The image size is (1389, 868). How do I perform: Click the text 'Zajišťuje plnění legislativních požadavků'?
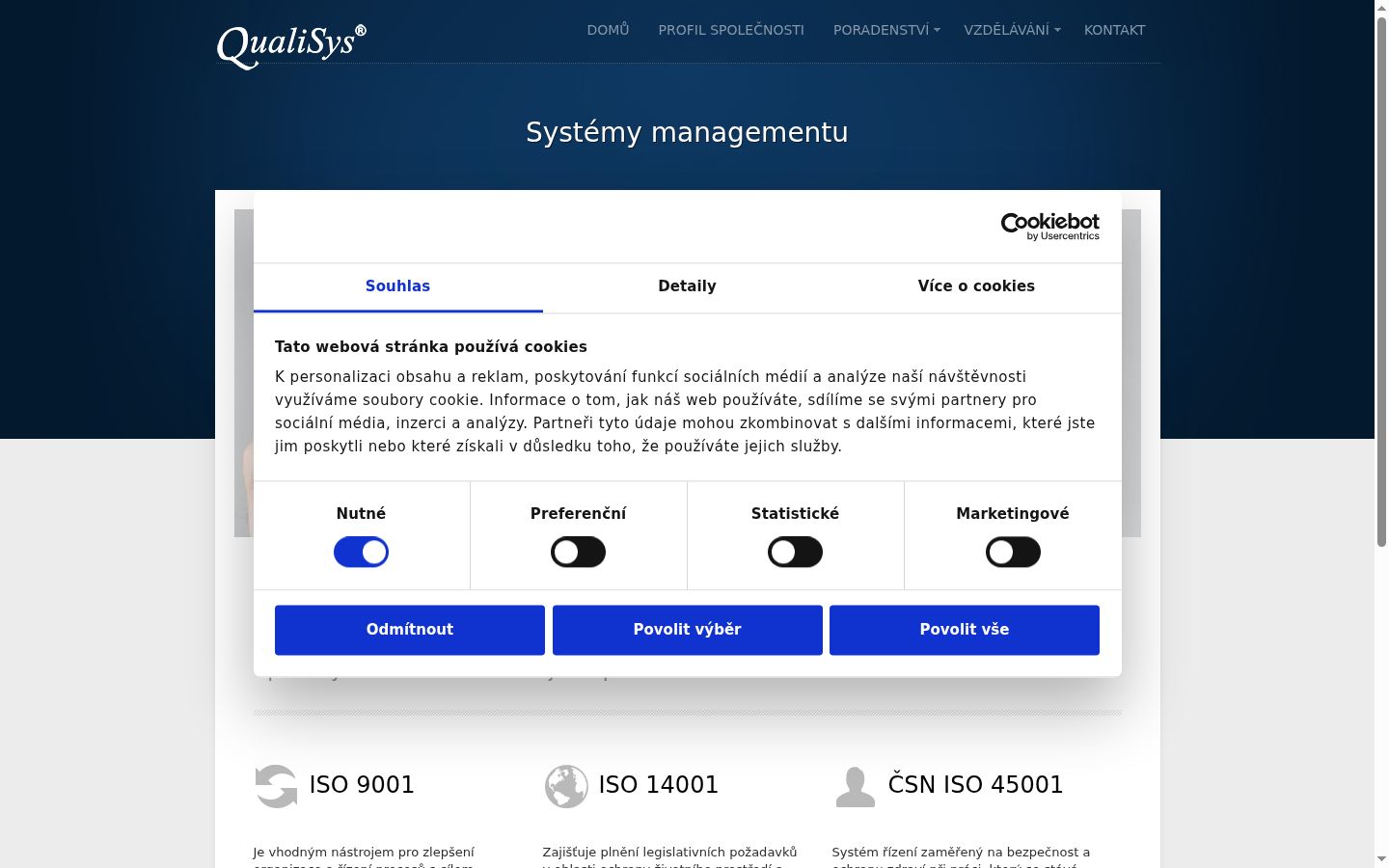pos(669,853)
